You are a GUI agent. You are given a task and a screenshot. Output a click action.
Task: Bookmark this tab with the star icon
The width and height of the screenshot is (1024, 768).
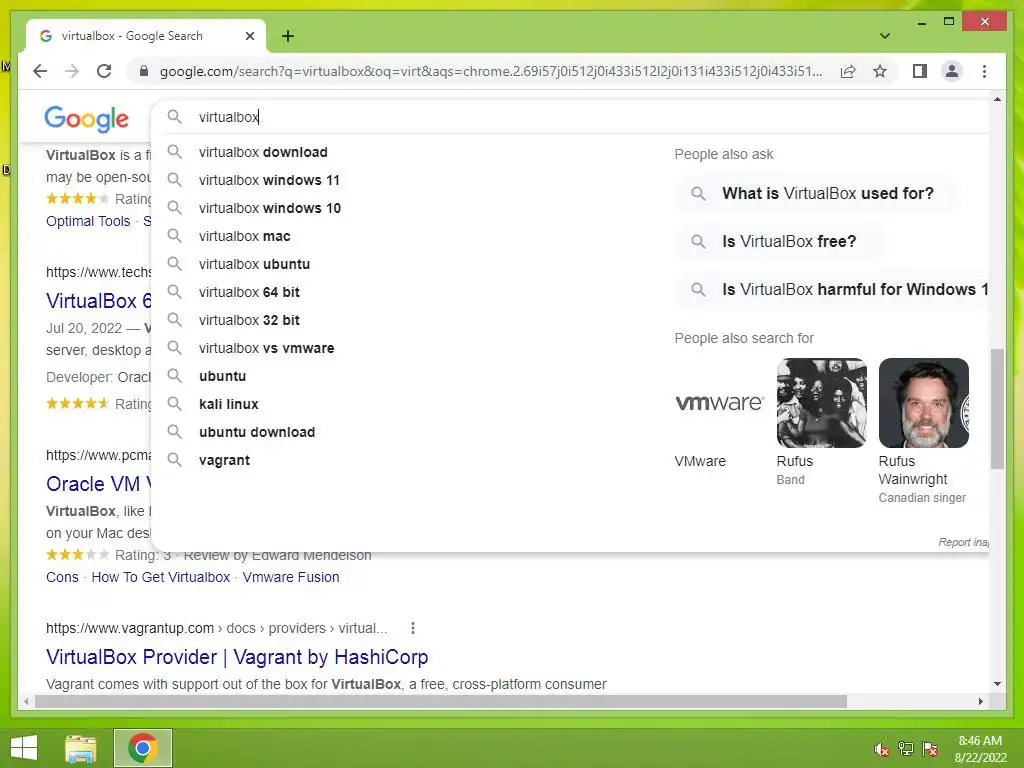(x=880, y=71)
